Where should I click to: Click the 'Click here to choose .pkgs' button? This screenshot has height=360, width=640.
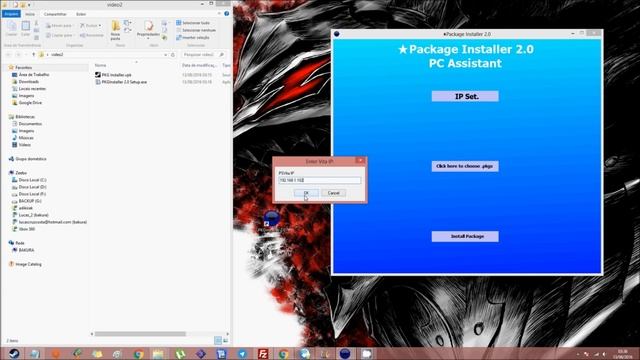pos(465,166)
